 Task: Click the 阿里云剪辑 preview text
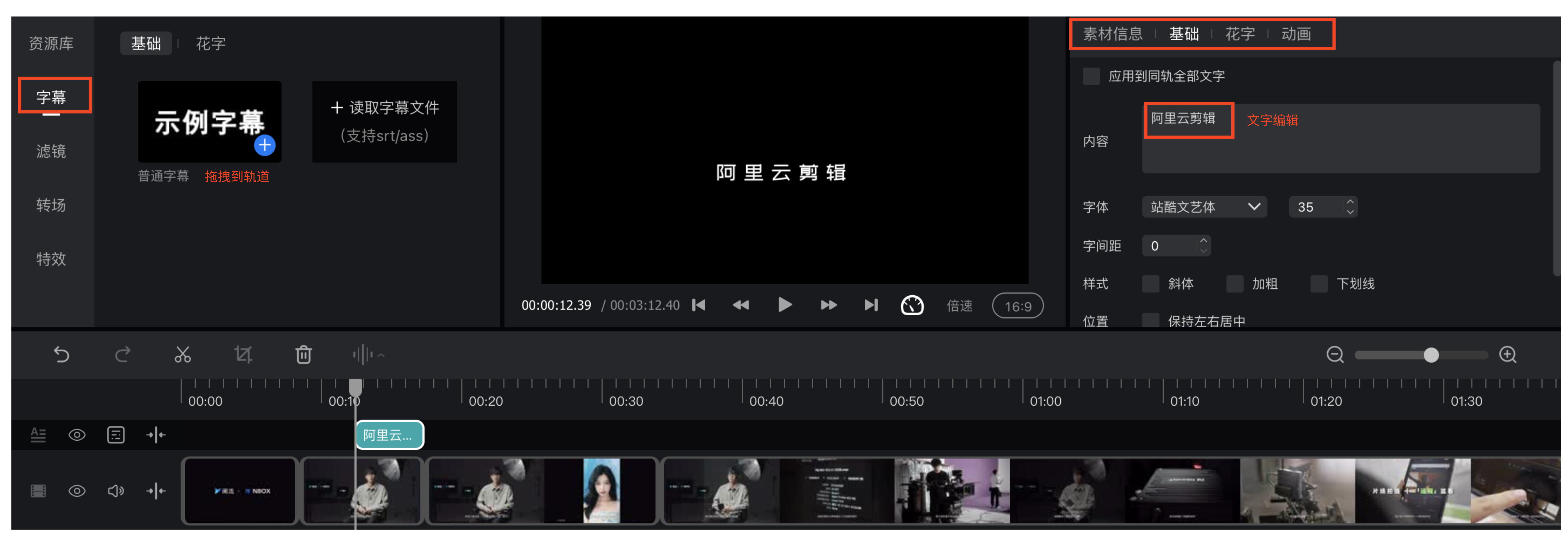click(781, 173)
